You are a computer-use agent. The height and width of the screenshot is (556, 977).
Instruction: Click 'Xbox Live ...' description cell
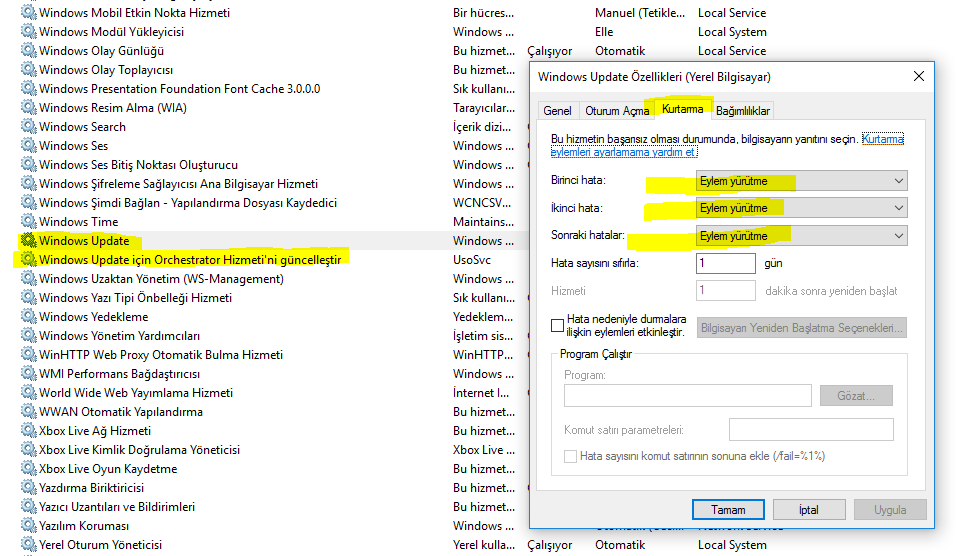[484, 449]
